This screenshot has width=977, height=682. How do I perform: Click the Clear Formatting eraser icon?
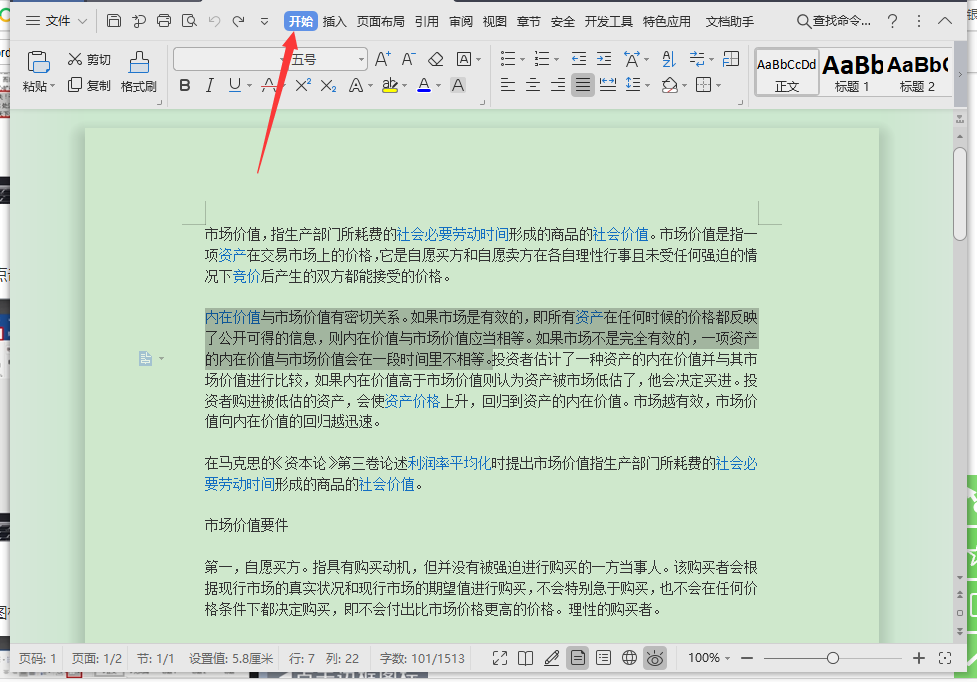click(435, 60)
